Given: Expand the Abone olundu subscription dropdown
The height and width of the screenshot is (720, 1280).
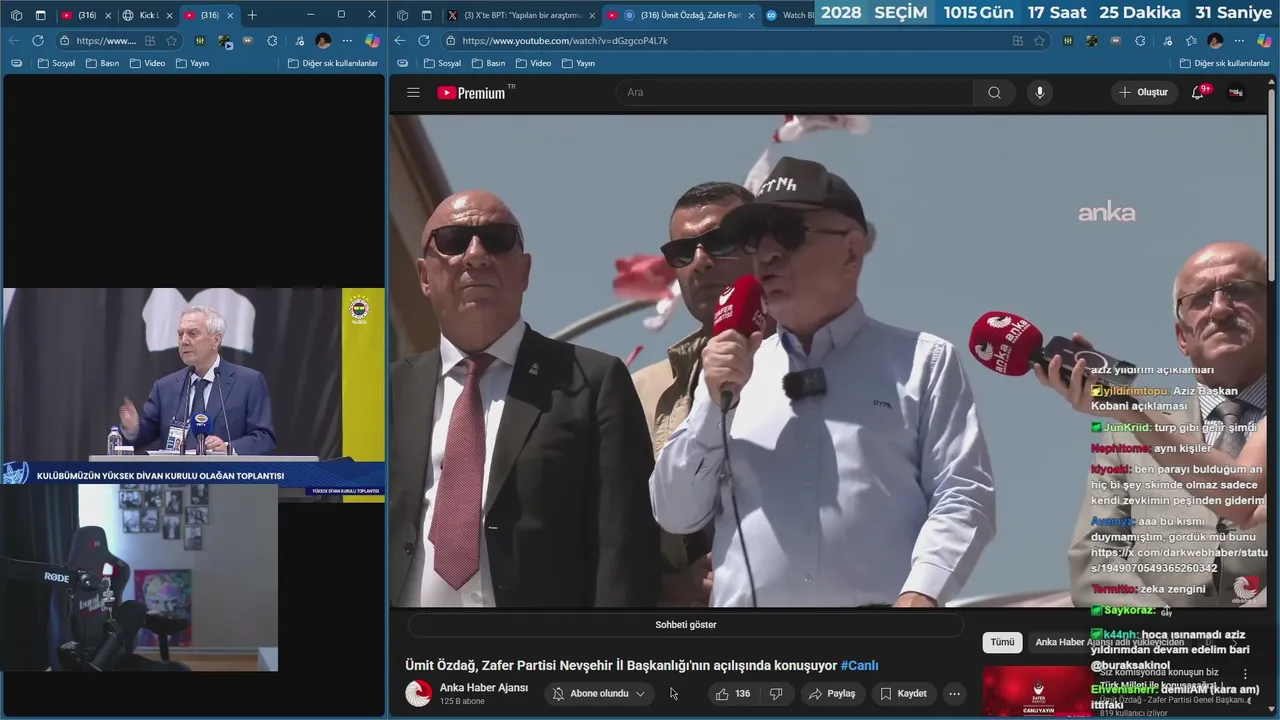Looking at the screenshot, I should [600, 693].
